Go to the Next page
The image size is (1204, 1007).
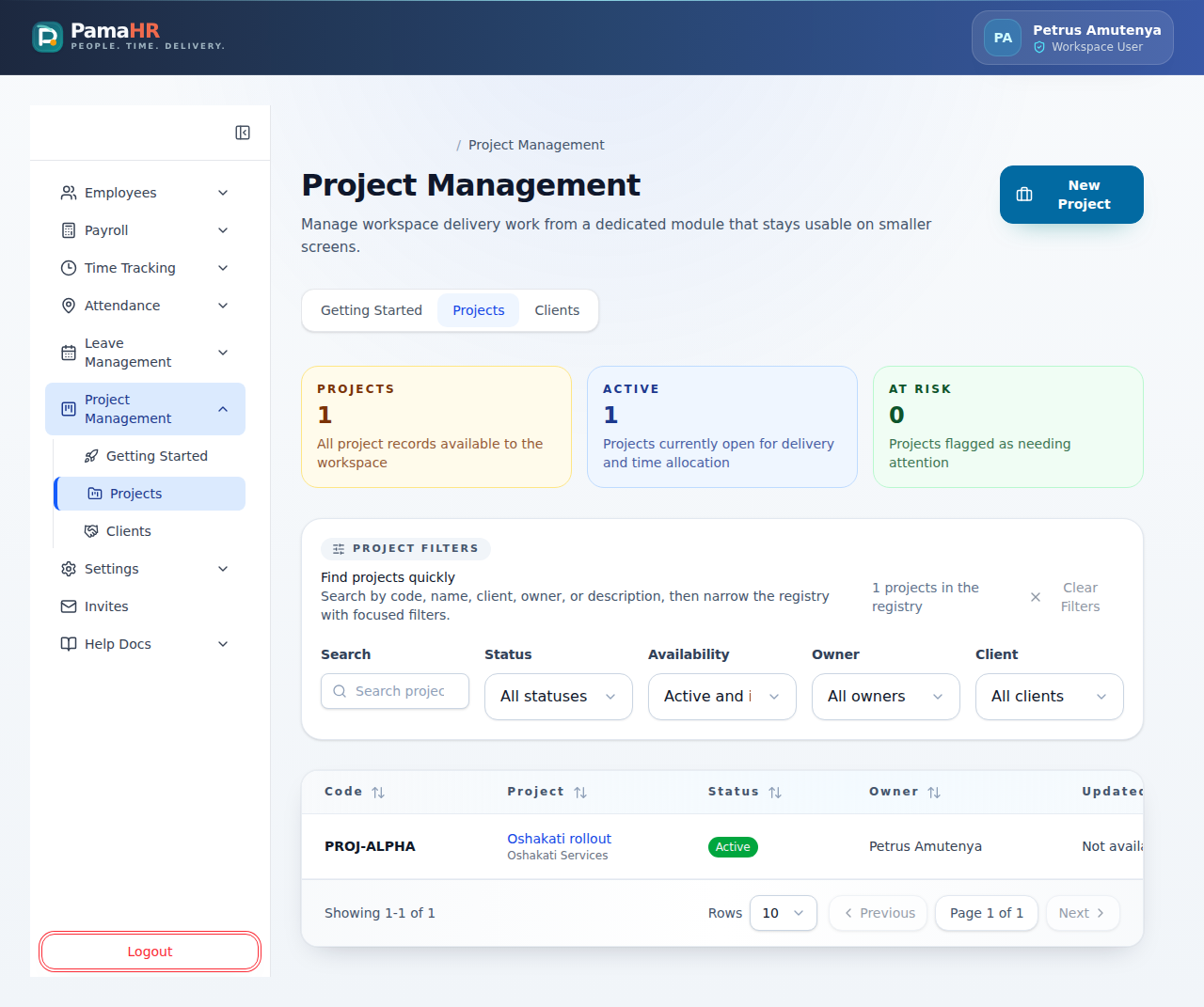point(1083,913)
